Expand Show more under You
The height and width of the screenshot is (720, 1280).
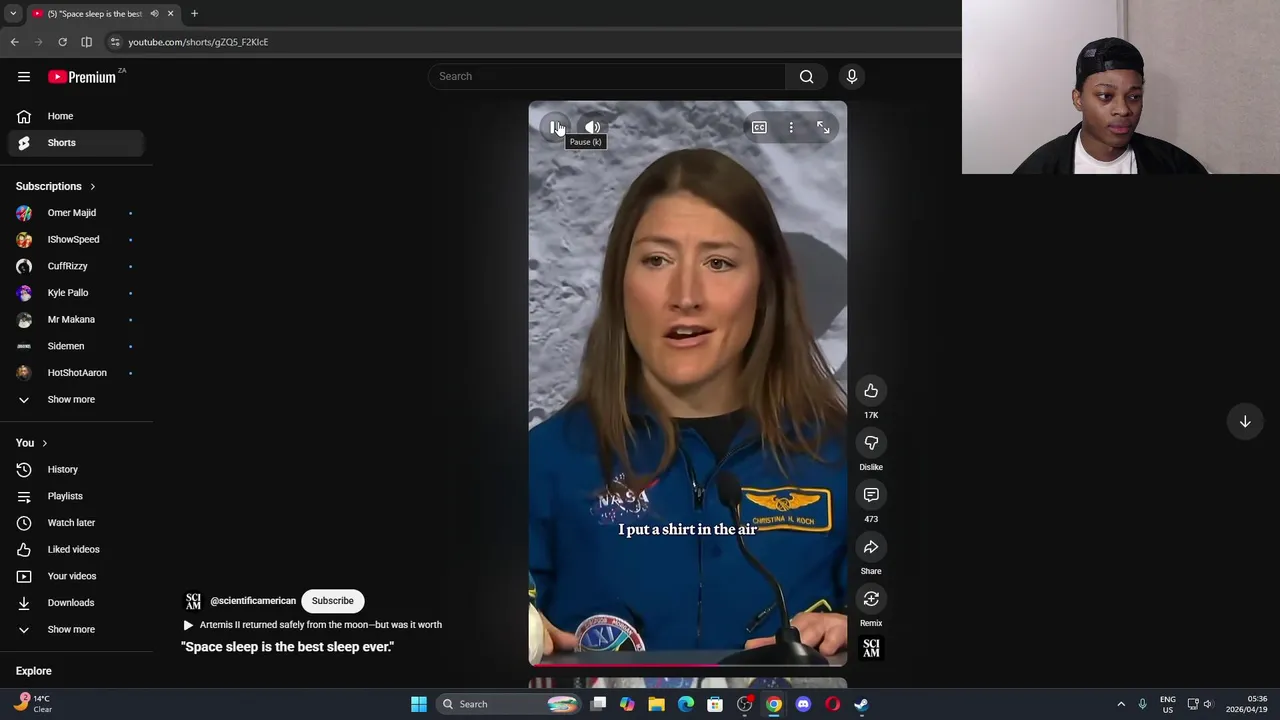[76, 630]
